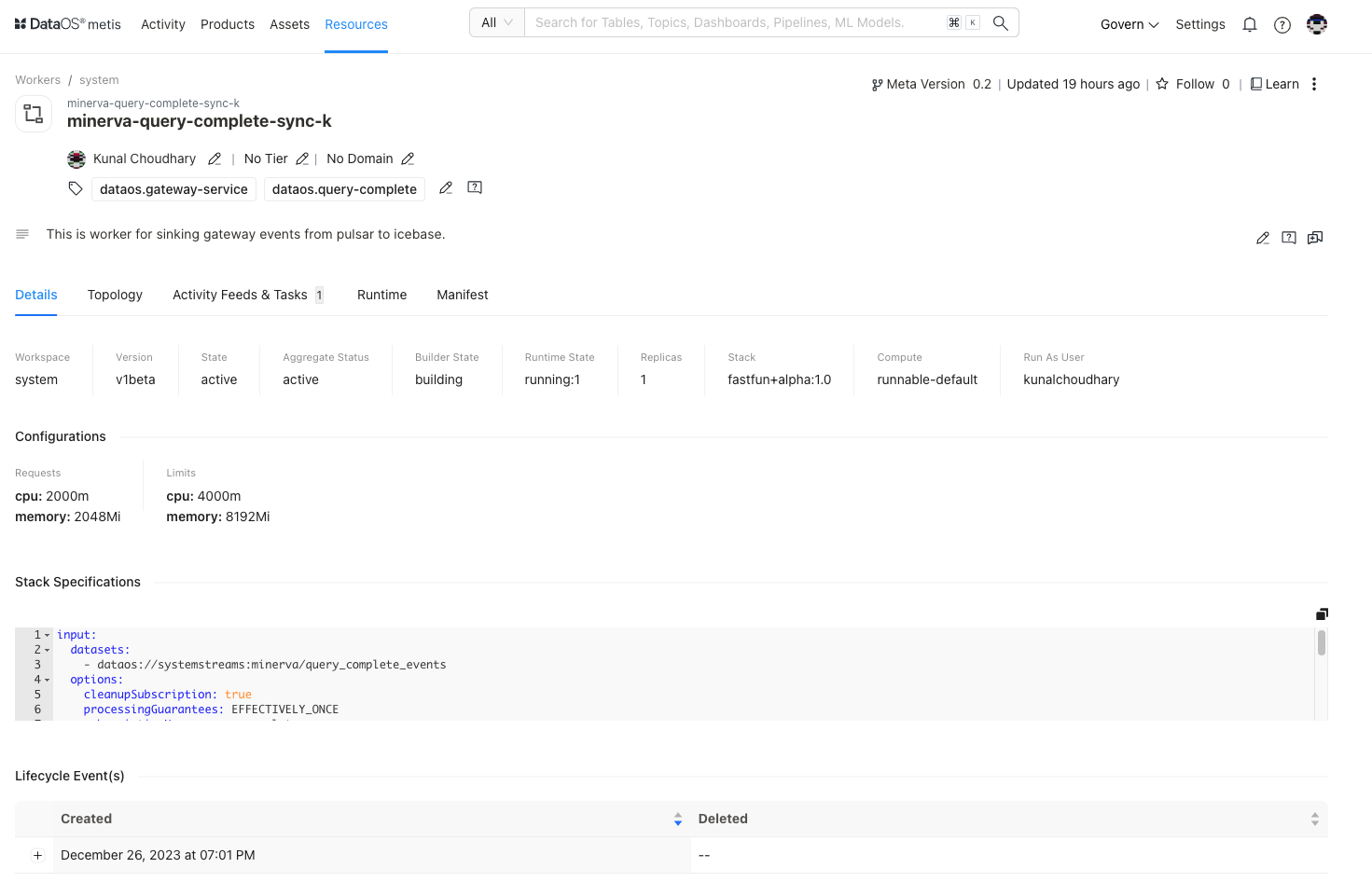Switch to Activity Feeds & Tasks tab
Viewport: 1372px width, 882px height.
click(x=248, y=295)
